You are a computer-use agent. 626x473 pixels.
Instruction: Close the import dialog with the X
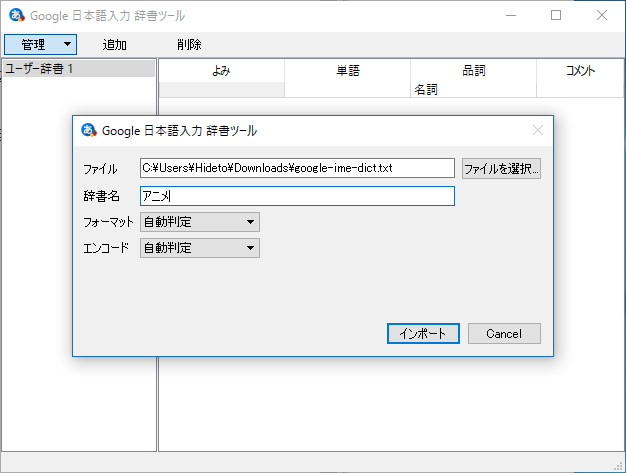(538, 130)
